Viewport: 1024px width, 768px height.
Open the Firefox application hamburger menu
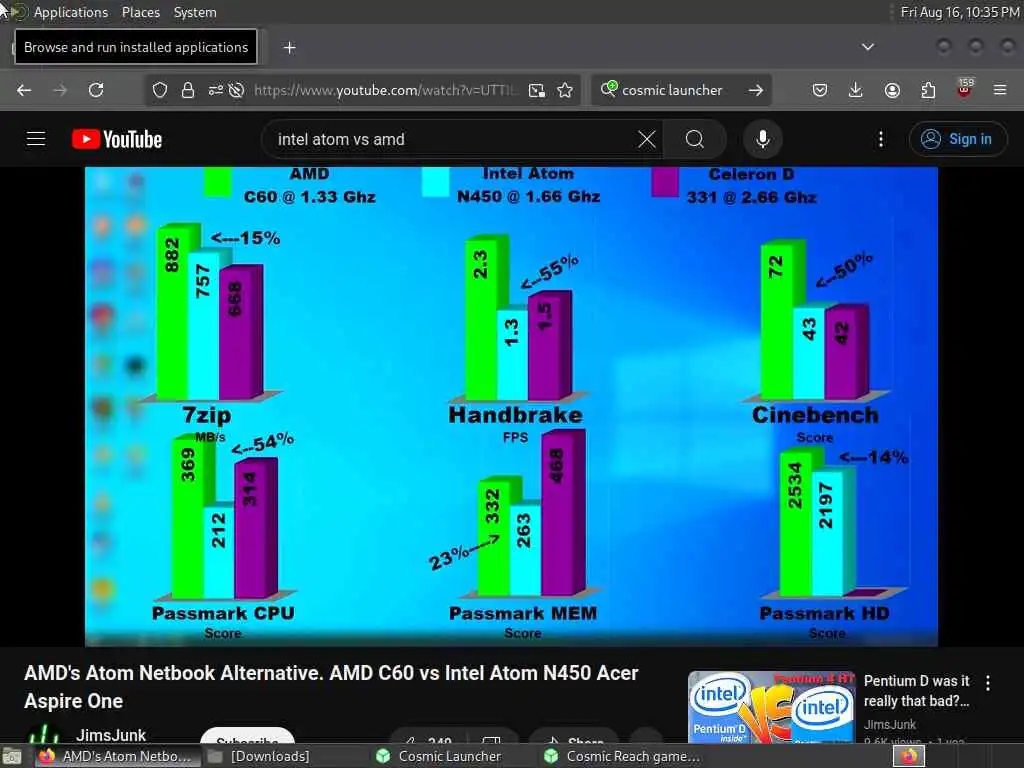(1000, 90)
